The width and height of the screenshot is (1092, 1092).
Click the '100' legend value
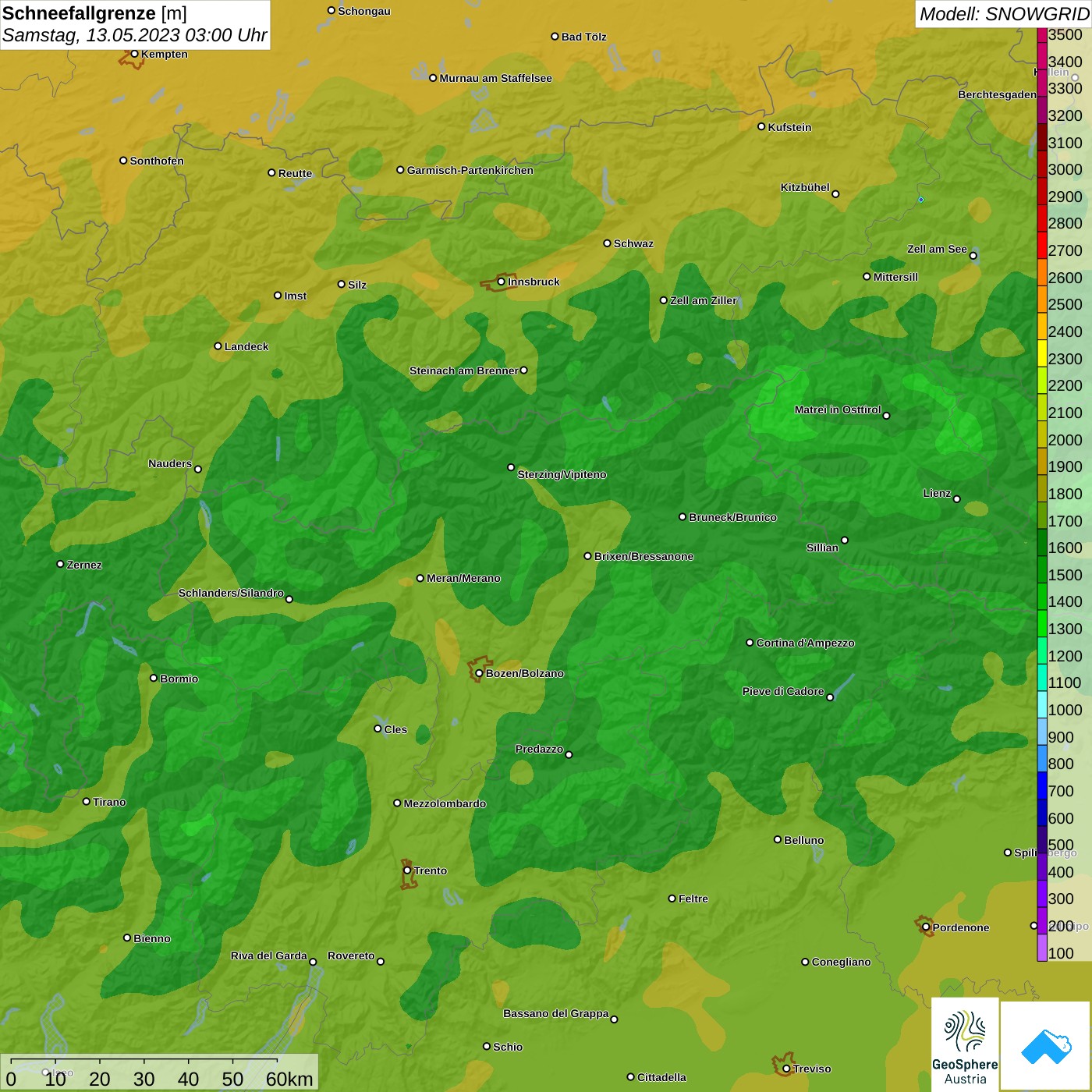(1061, 953)
